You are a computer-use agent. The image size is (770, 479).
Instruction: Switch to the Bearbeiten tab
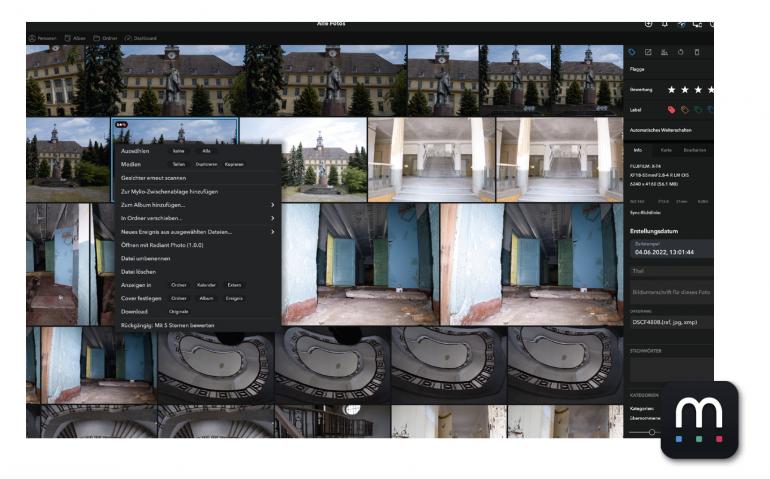click(x=695, y=150)
